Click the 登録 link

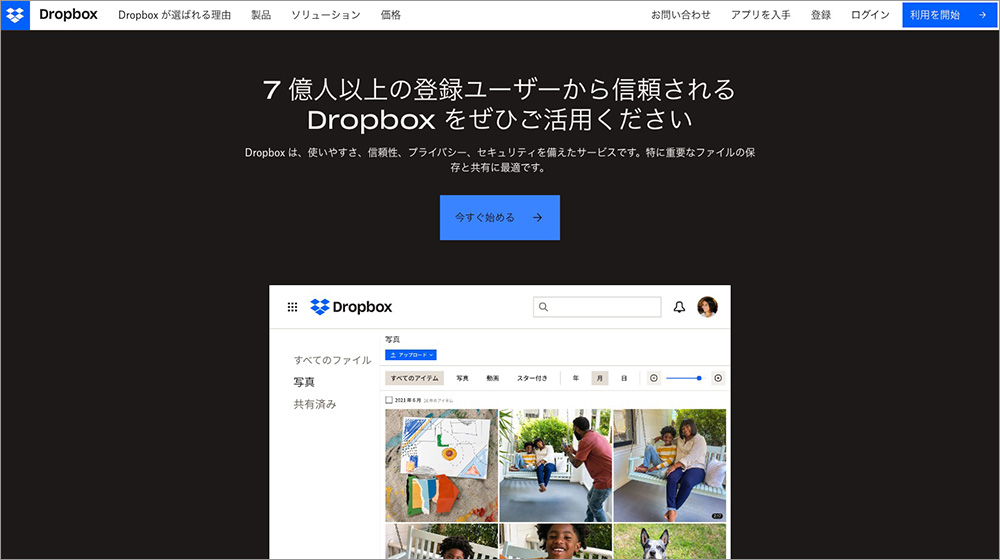(x=821, y=15)
